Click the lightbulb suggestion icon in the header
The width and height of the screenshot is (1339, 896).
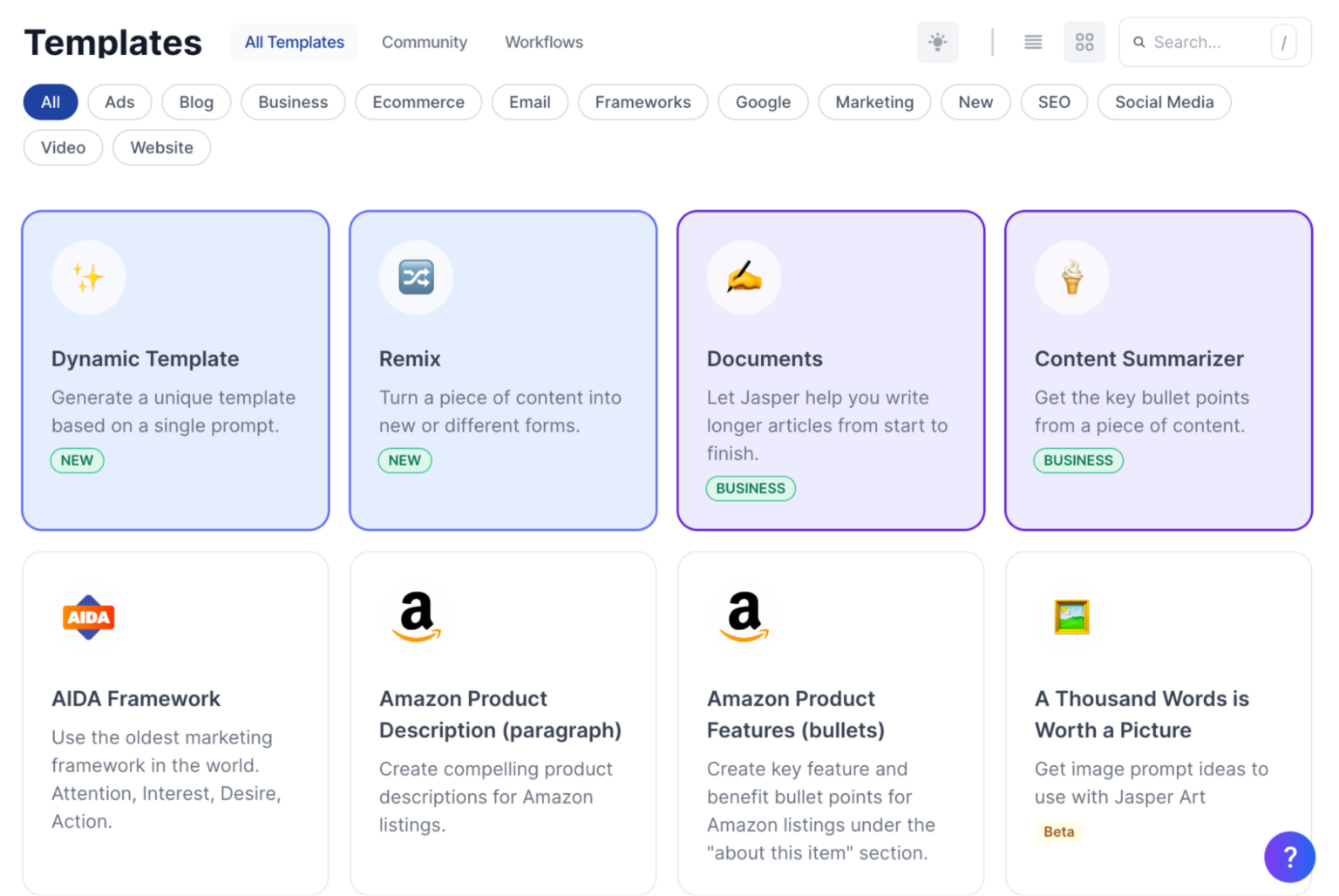click(937, 42)
